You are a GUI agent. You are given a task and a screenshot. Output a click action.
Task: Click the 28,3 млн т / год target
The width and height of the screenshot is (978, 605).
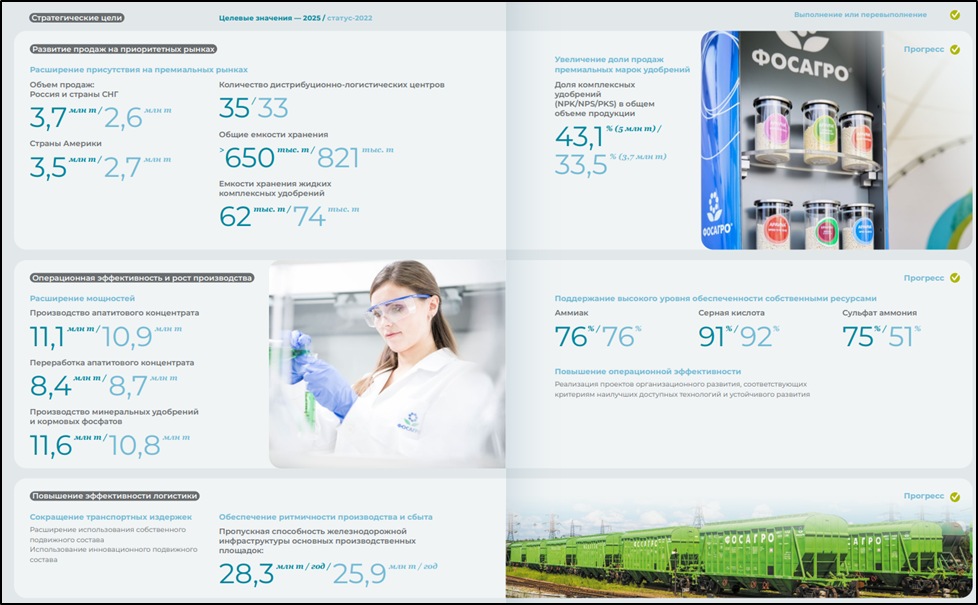(x=272, y=574)
